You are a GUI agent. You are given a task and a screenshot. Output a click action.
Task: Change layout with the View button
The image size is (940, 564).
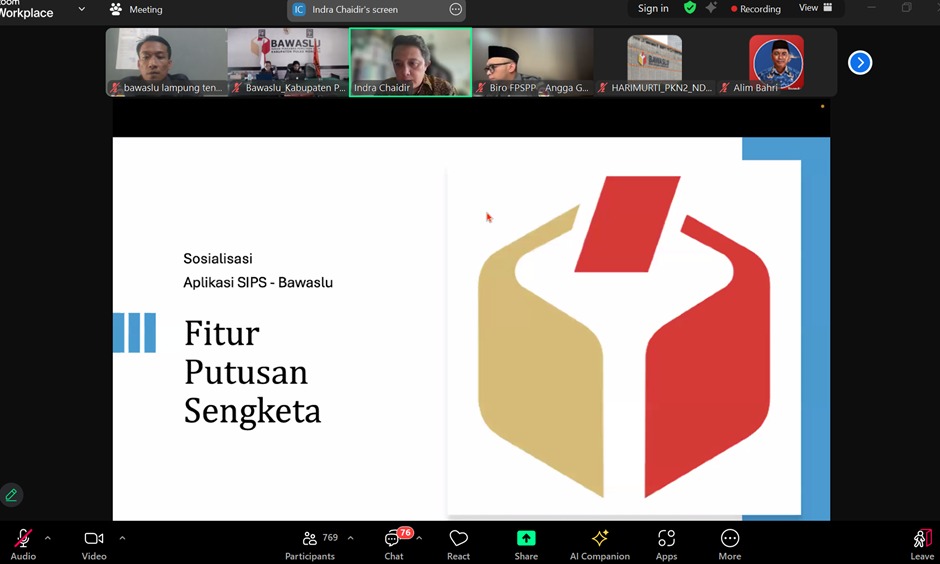point(815,8)
